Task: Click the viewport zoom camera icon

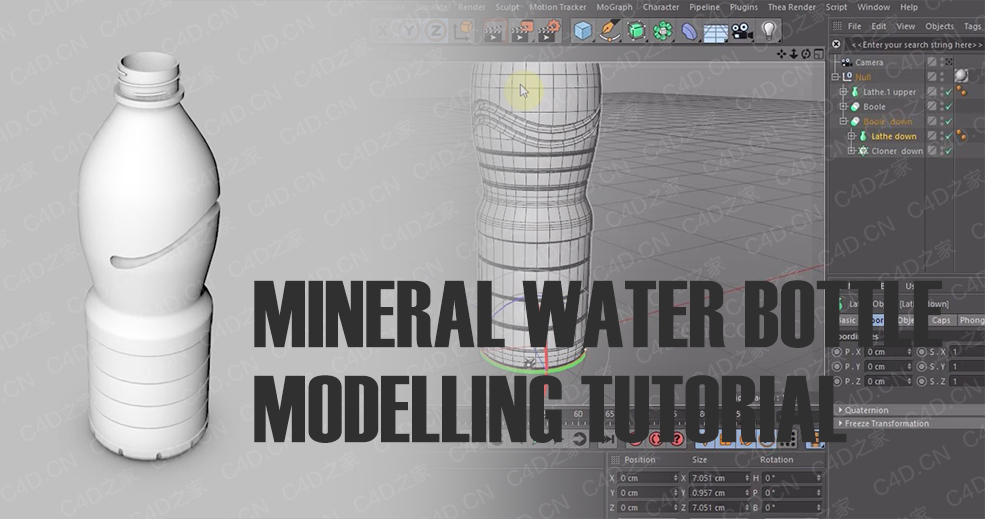Action: [793, 54]
